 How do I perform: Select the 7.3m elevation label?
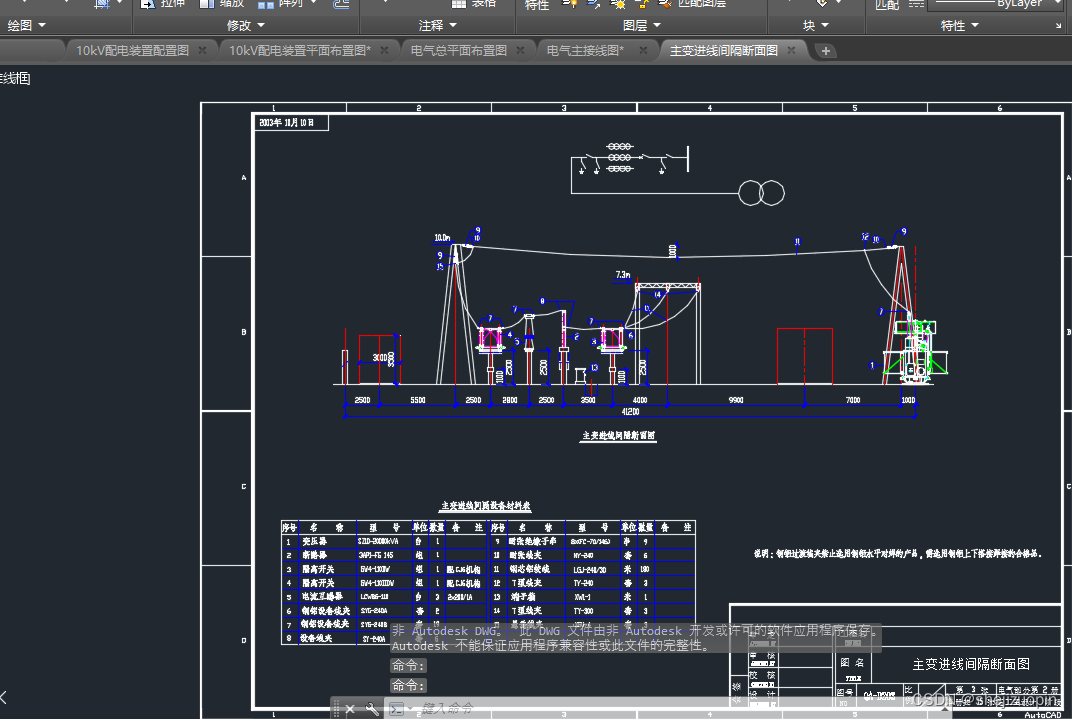coord(622,275)
